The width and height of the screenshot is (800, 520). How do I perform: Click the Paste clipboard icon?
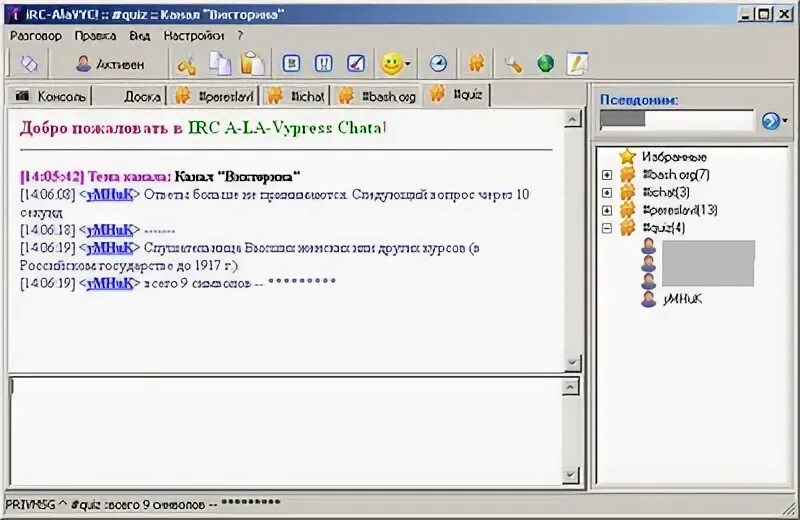pyautogui.click(x=253, y=64)
